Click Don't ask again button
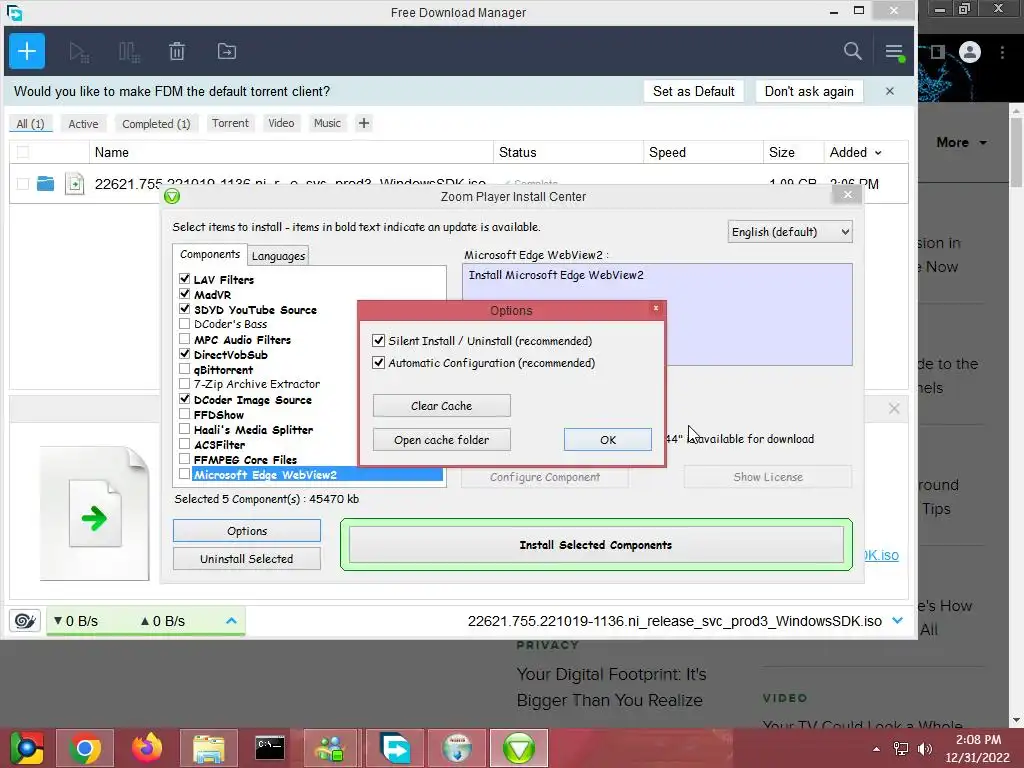1024x768 pixels. coord(809,91)
